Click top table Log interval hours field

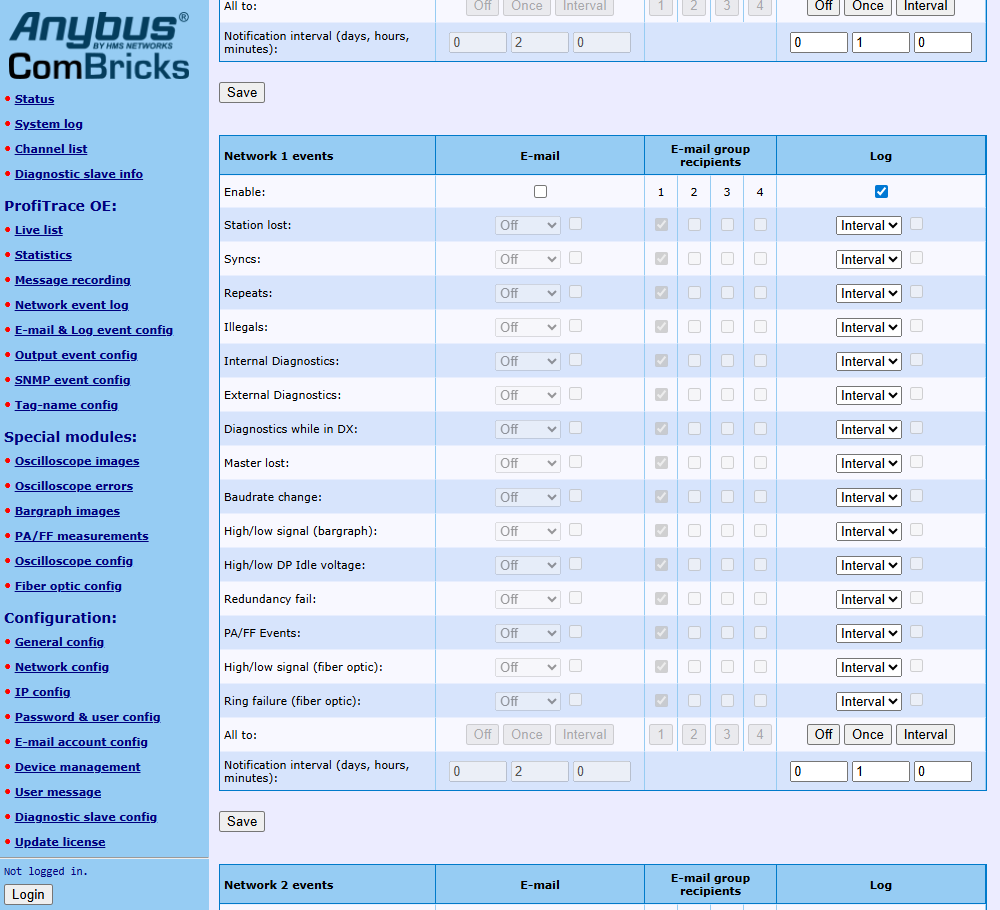[880, 42]
